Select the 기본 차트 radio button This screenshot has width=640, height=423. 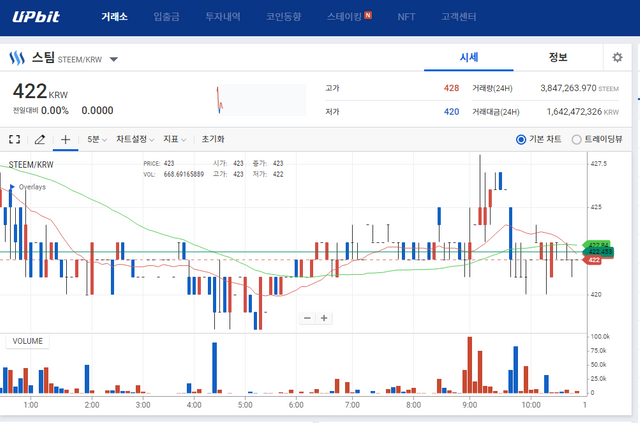(521, 140)
